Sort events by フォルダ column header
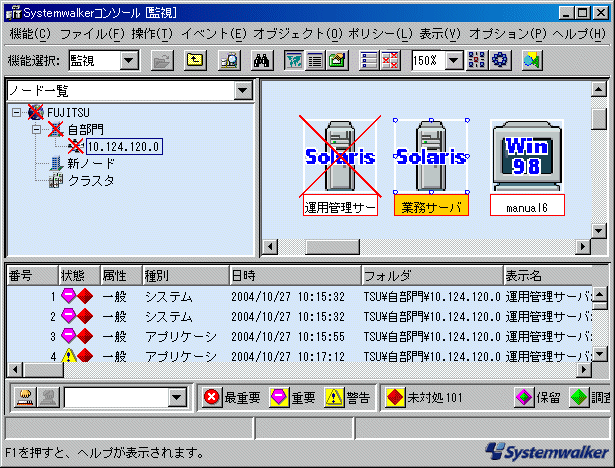615x468 pixels. coord(432,275)
